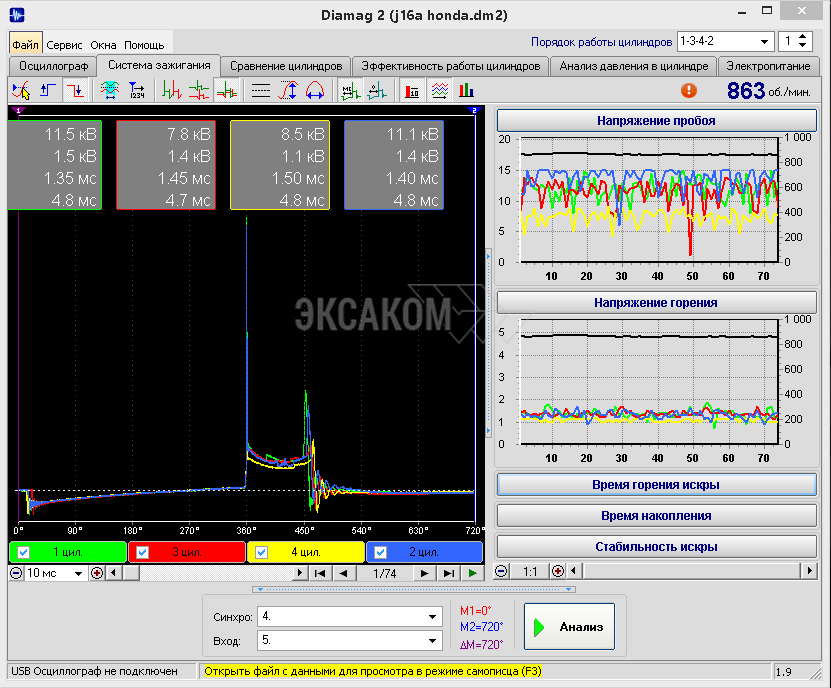Click the cylinder order 1234 icon
This screenshot has height=688, width=831.
click(137, 90)
